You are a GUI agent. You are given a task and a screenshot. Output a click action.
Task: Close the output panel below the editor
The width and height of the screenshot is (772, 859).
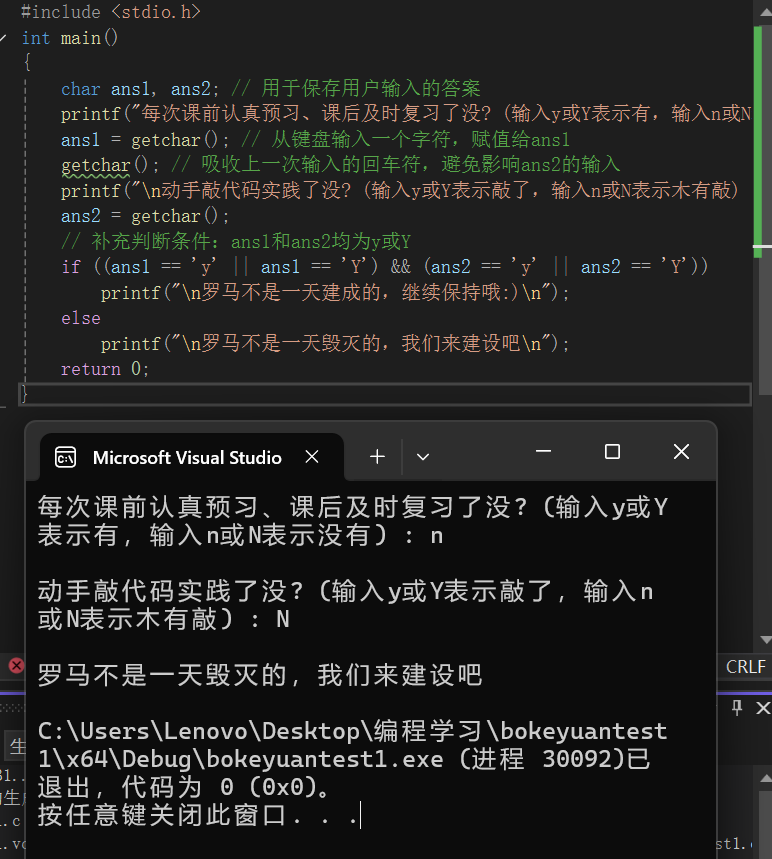[763, 708]
